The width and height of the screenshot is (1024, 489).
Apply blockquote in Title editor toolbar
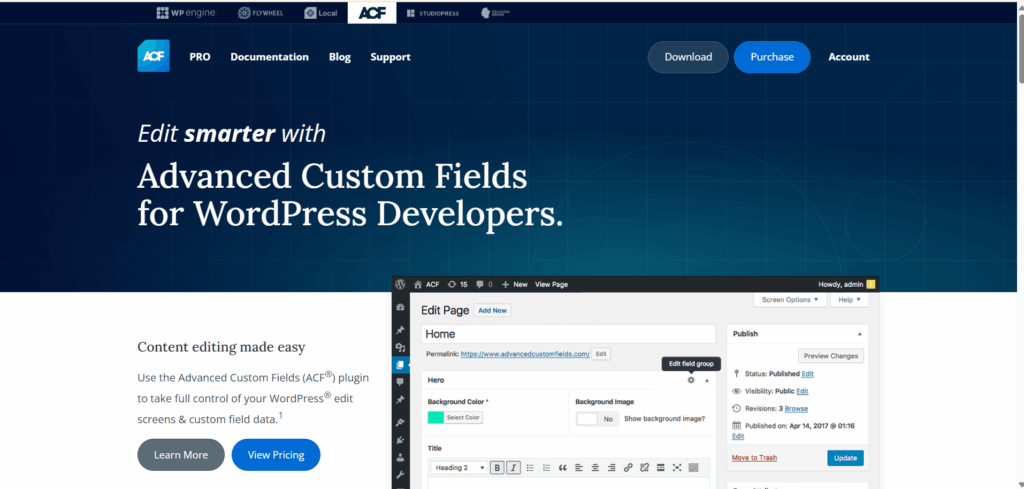[563, 467]
